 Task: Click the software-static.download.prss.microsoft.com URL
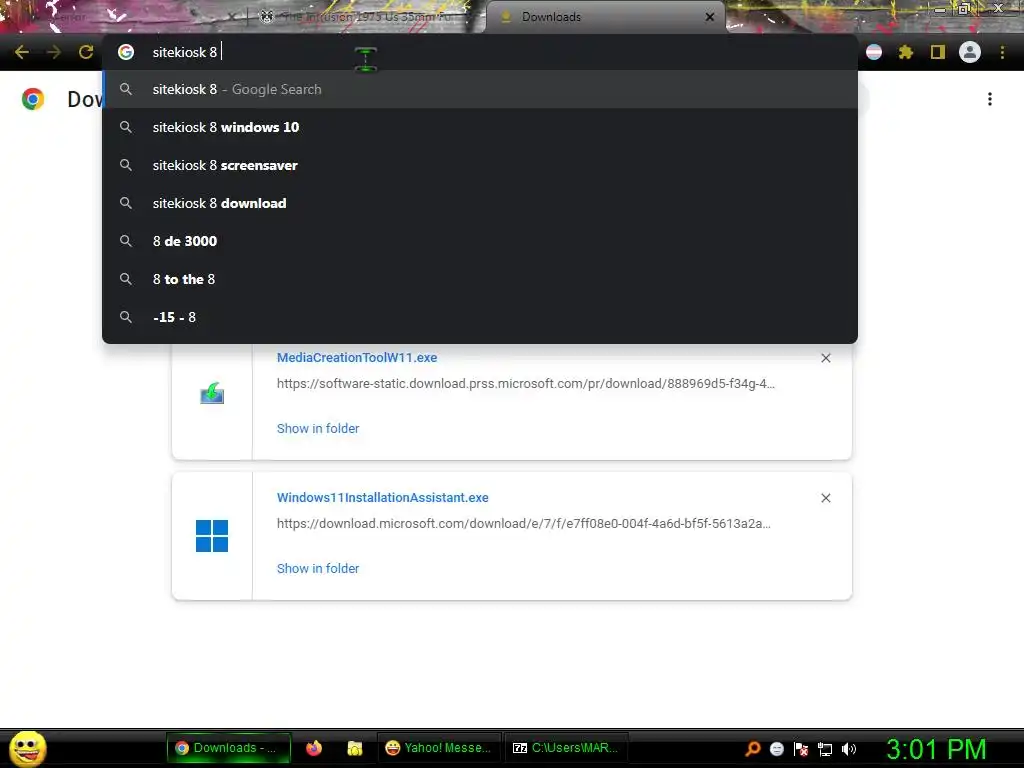[x=526, y=383]
